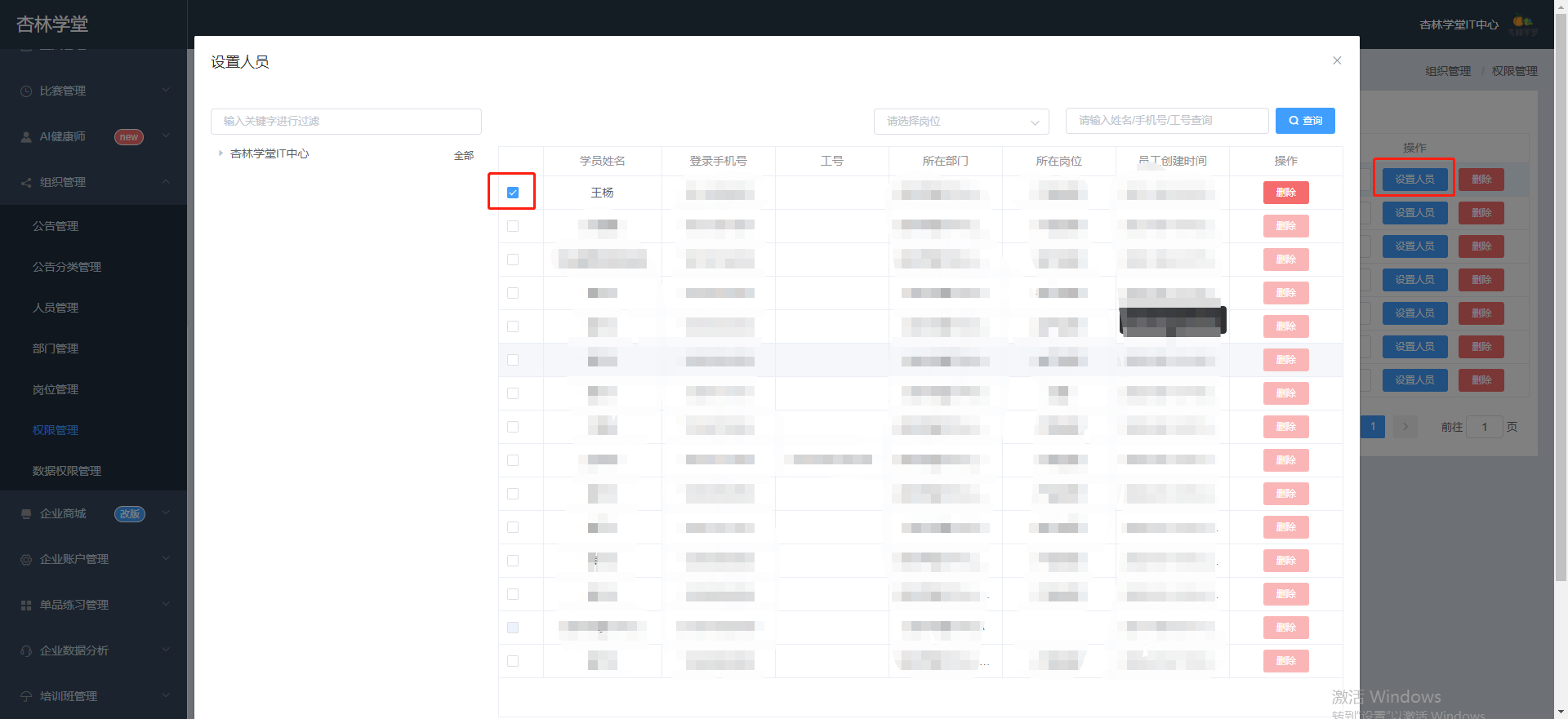Click the next page arrow in background
The image size is (1568, 719).
pos(1405,427)
